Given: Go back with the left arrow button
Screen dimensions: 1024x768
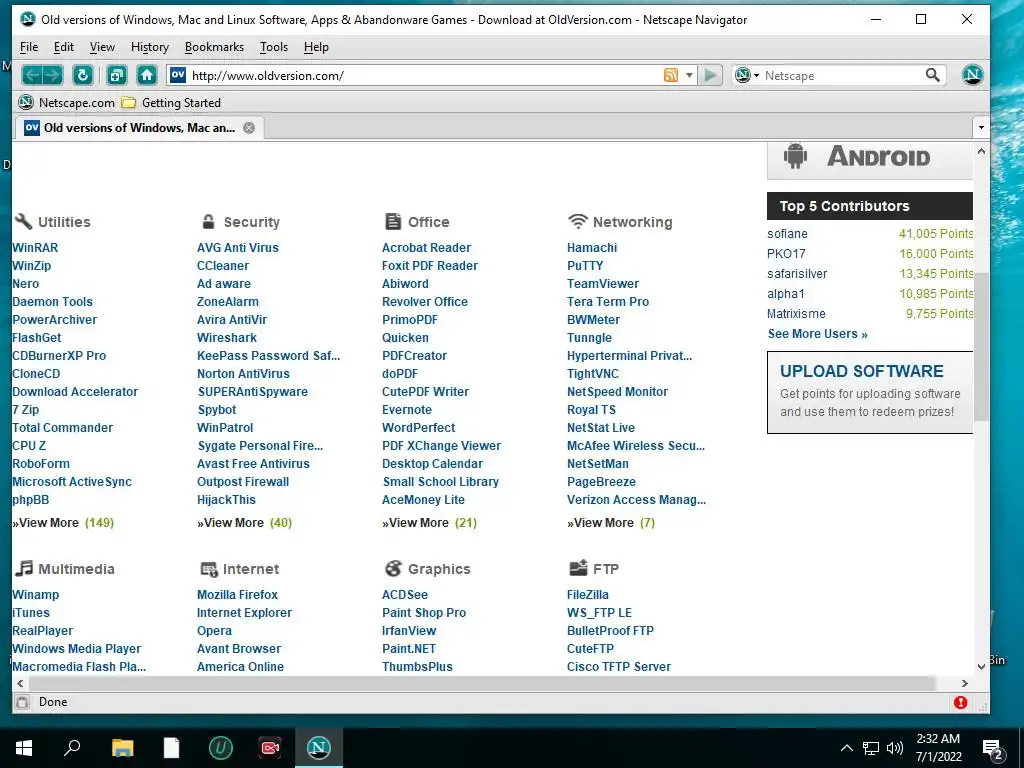Looking at the screenshot, I should (x=32, y=75).
